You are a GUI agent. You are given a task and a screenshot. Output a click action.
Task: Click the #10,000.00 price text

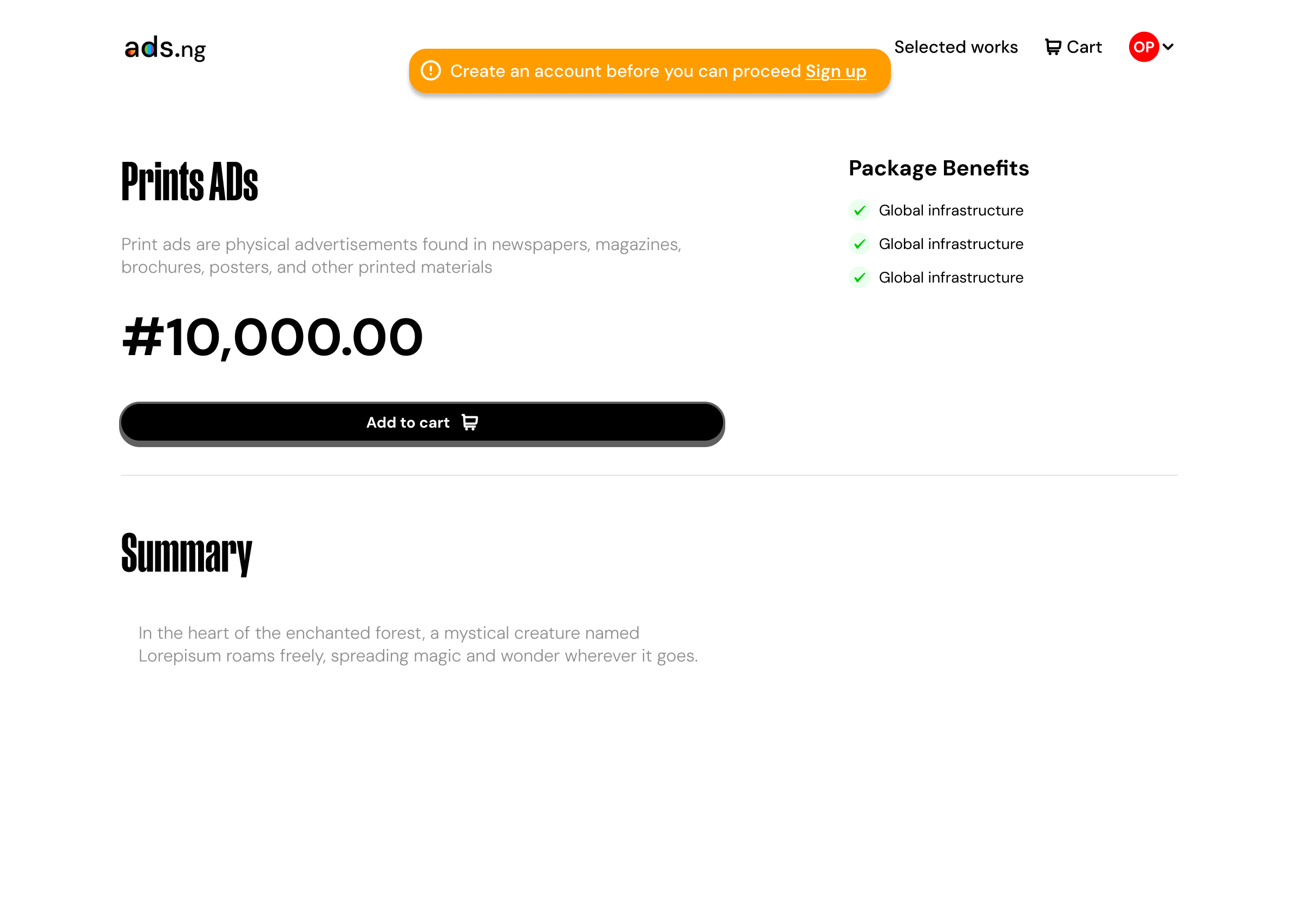pyautogui.click(x=272, y=338)
